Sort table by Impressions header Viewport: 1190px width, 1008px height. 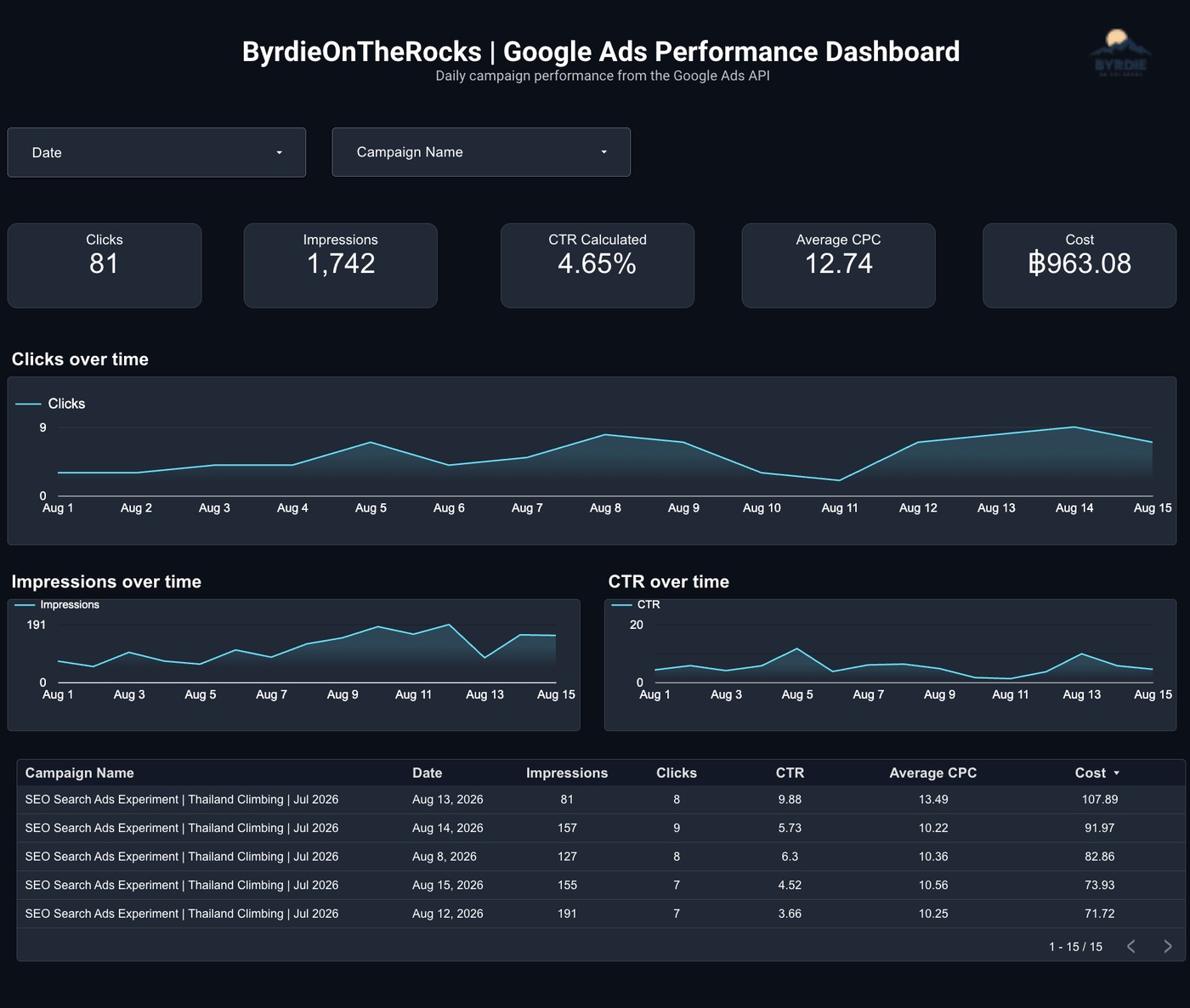coord(567,773)
